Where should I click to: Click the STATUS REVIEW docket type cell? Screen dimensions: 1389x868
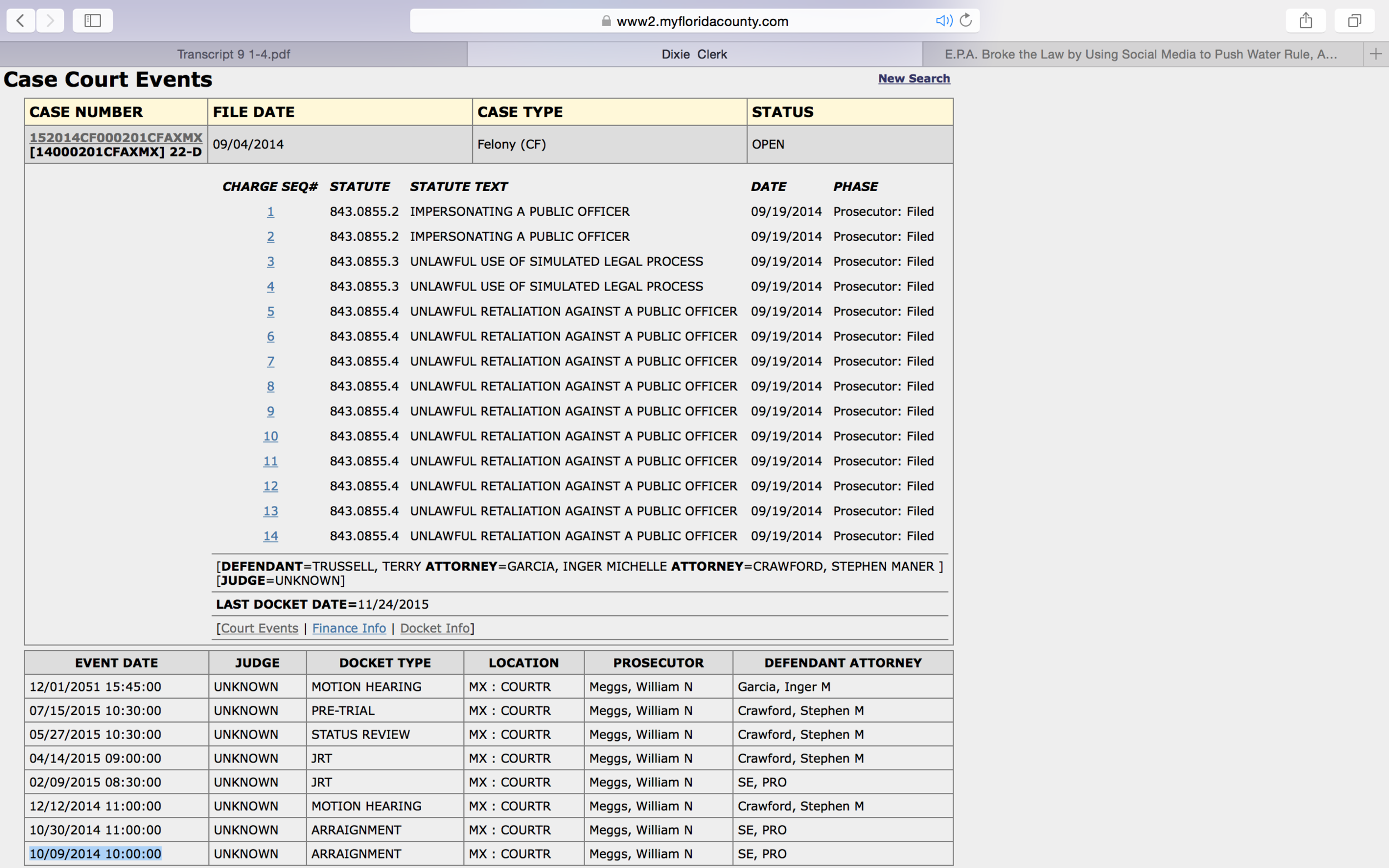[384, 734]
